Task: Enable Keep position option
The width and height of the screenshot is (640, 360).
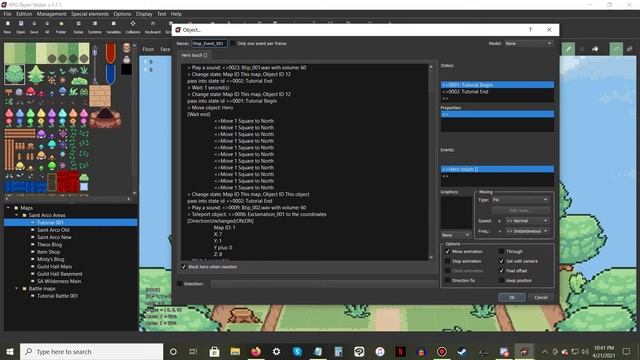Action: [x=502, y=280]
